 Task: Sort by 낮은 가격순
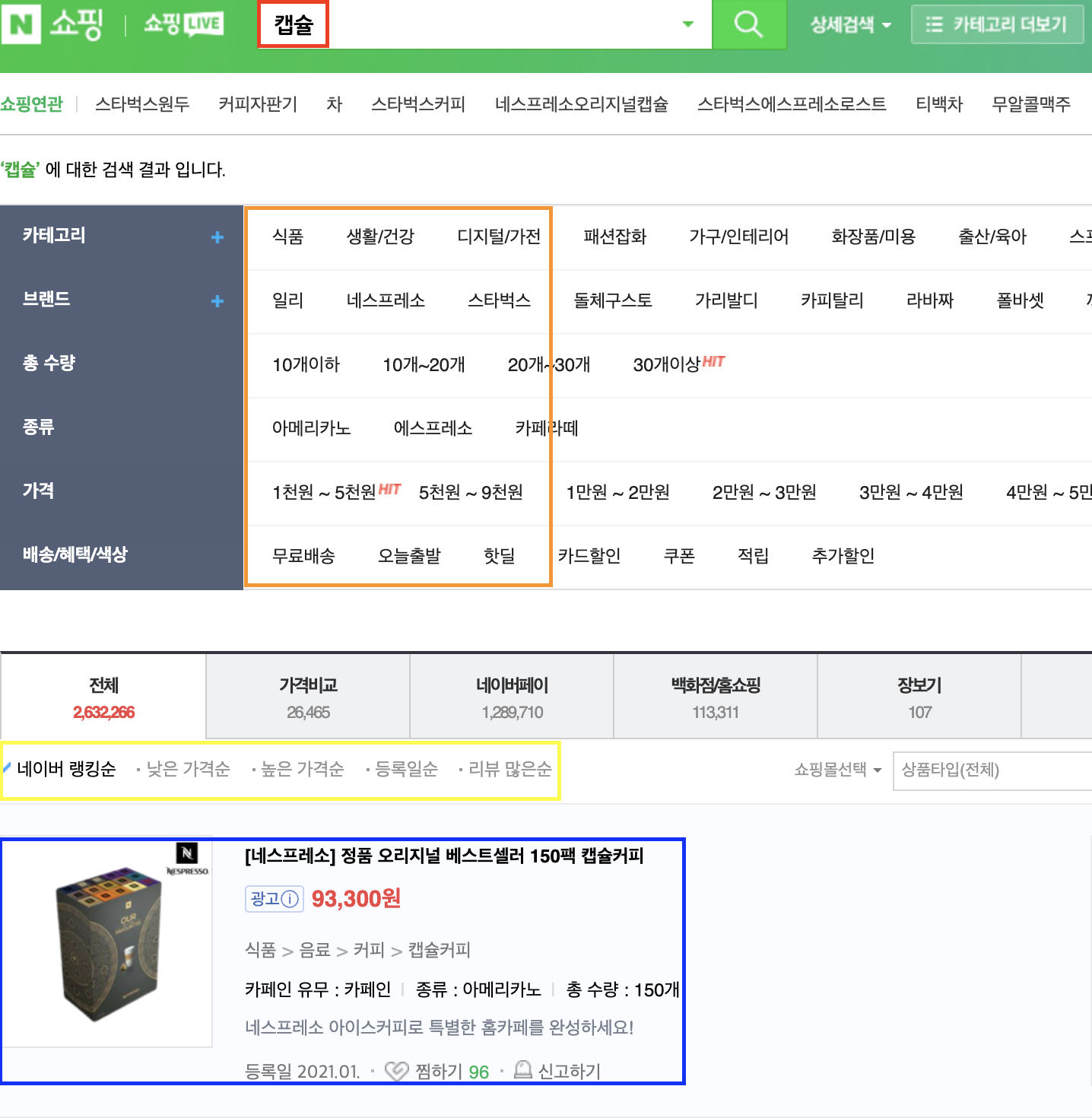(x=188, y=769)
